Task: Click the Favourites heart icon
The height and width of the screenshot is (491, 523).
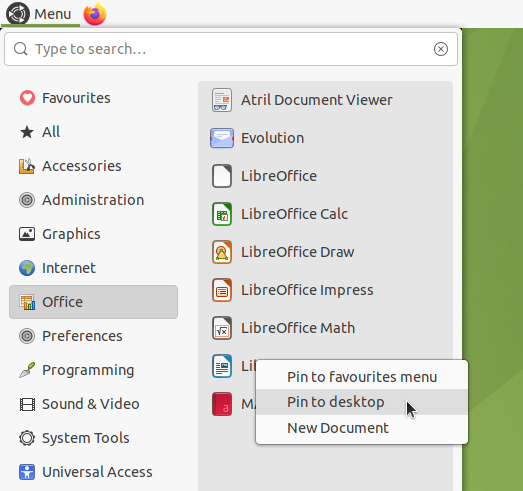Action: point(27,98)
